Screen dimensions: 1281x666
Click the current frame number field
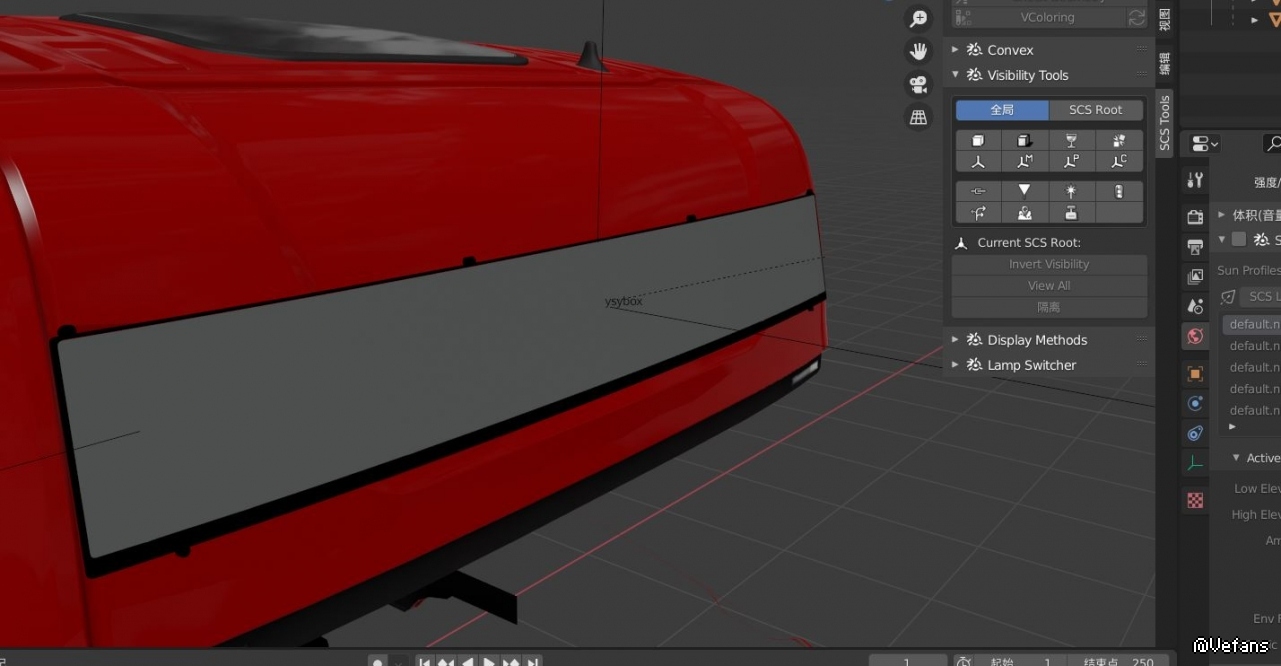907,661
